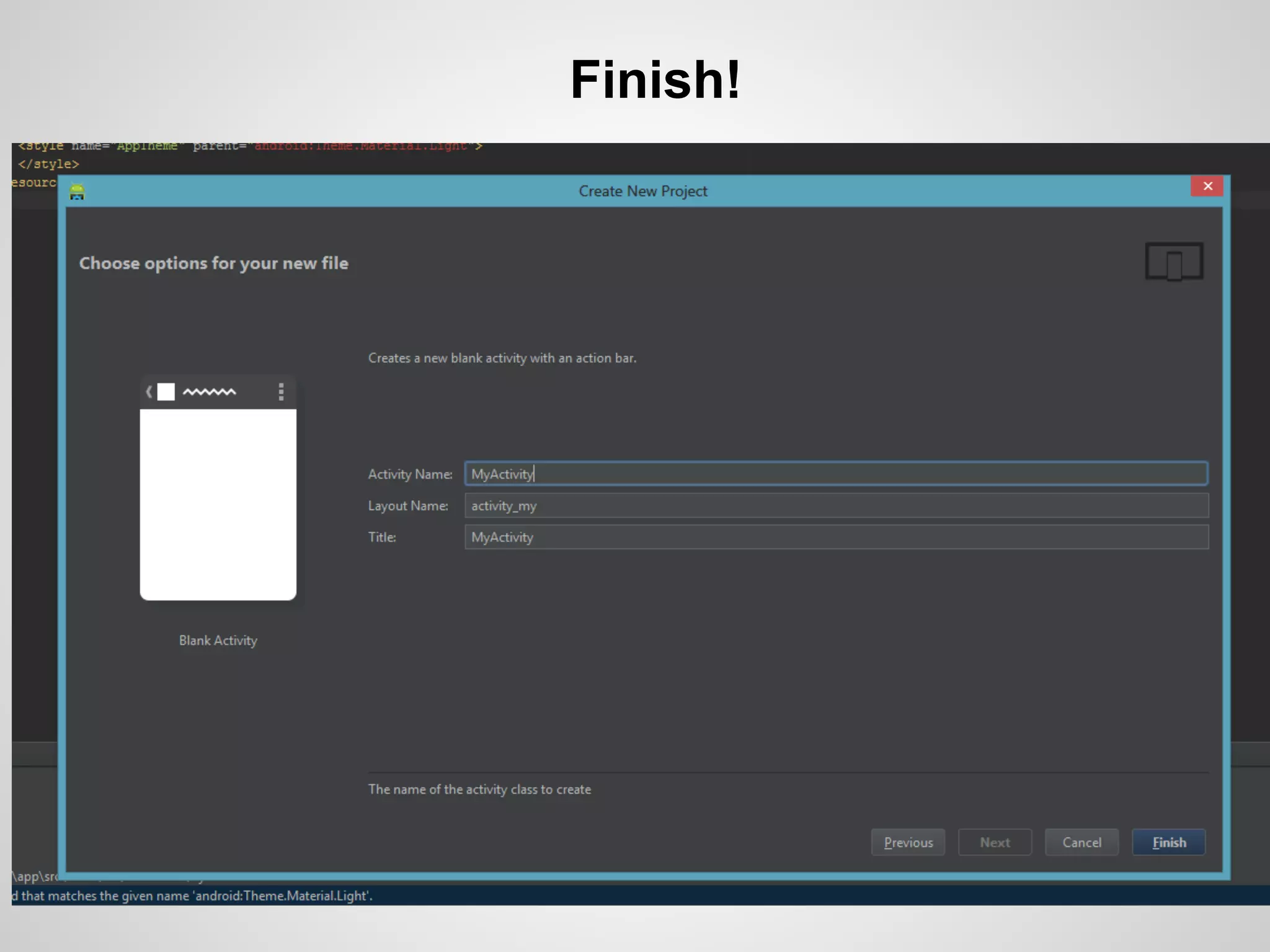
Task: Go back with the Previous button
Action: tap(908, 842)
